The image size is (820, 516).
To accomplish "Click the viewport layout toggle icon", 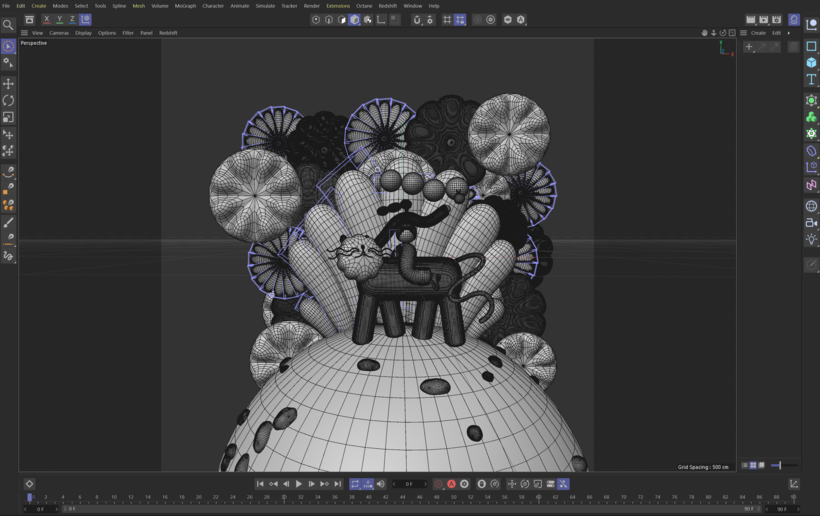I will click(732, 32).
